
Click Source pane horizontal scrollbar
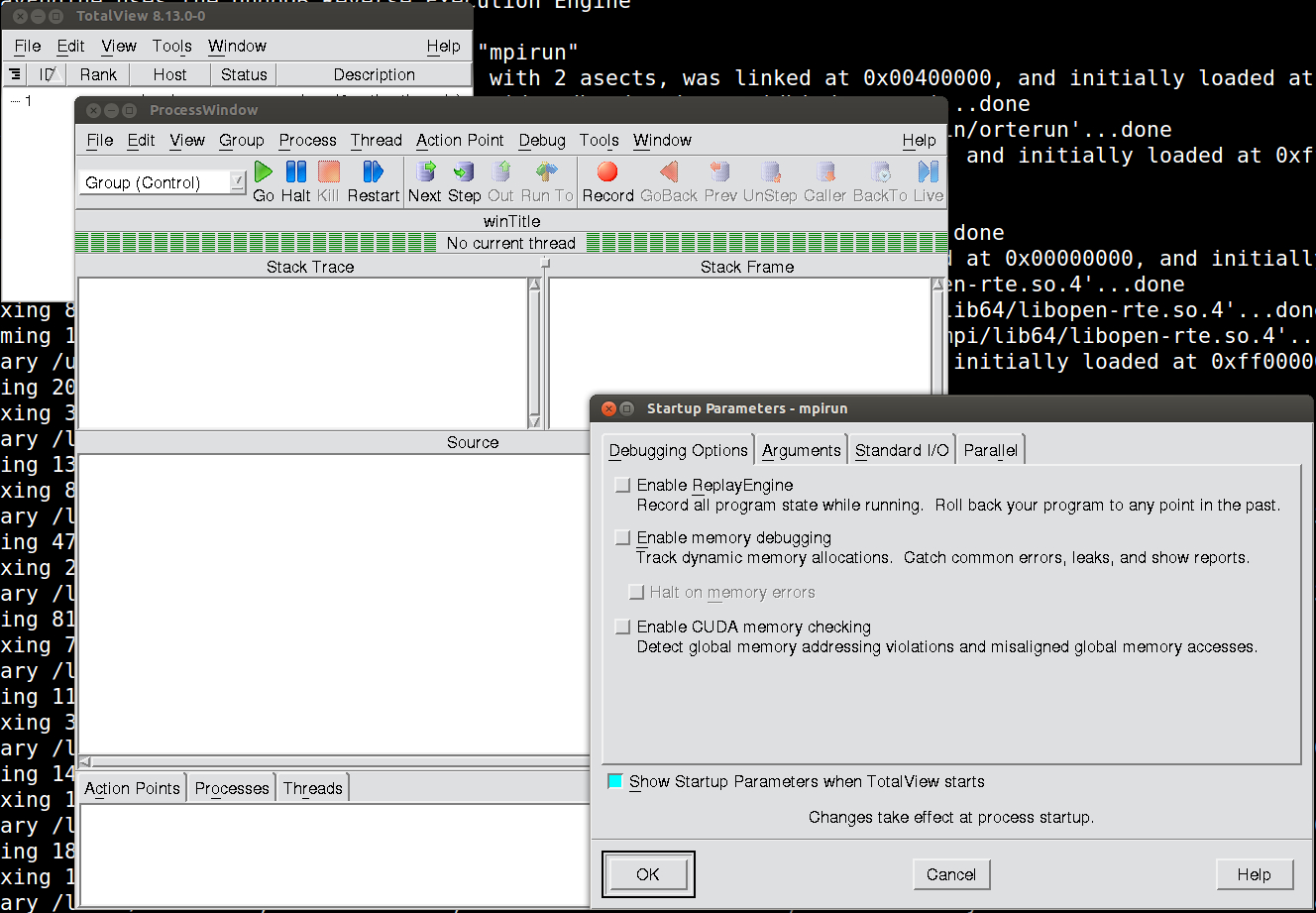tap(333, 761)
